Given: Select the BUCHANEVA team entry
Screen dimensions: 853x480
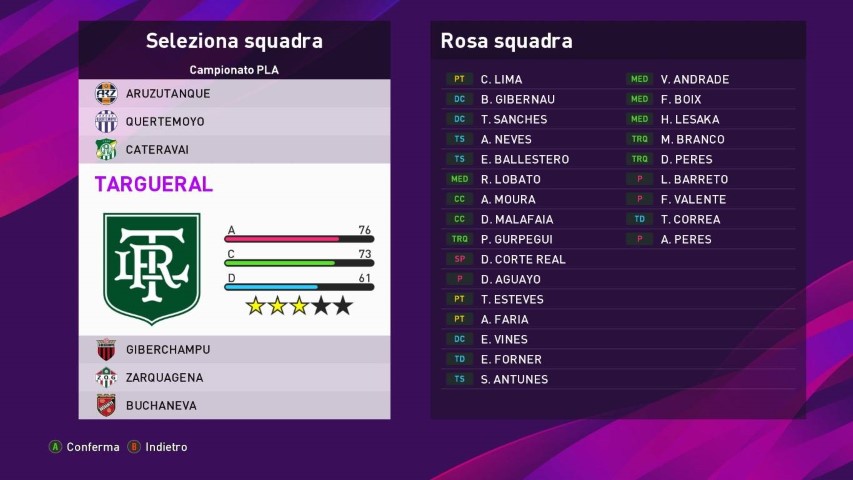Looking at the screenshot, I should click(160, 405).
